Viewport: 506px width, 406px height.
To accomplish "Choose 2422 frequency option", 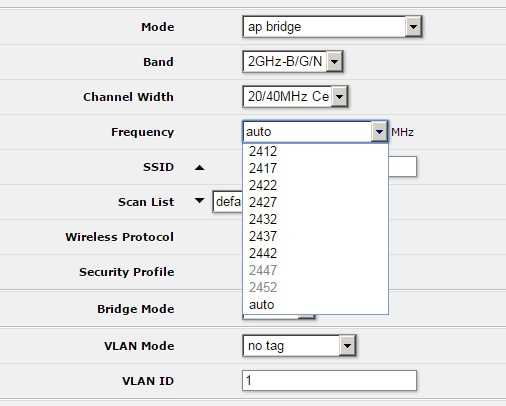I will pos(315,185).
